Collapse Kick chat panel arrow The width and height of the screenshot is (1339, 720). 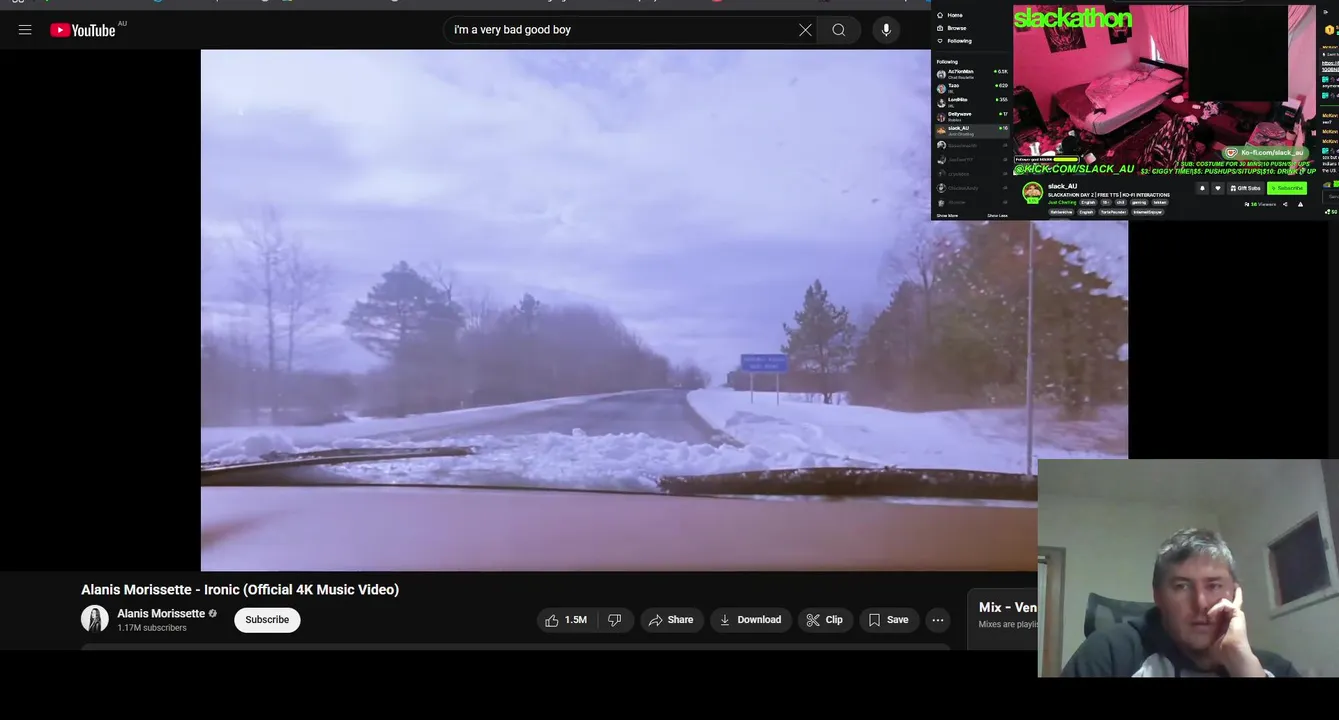pos(1325,12)
